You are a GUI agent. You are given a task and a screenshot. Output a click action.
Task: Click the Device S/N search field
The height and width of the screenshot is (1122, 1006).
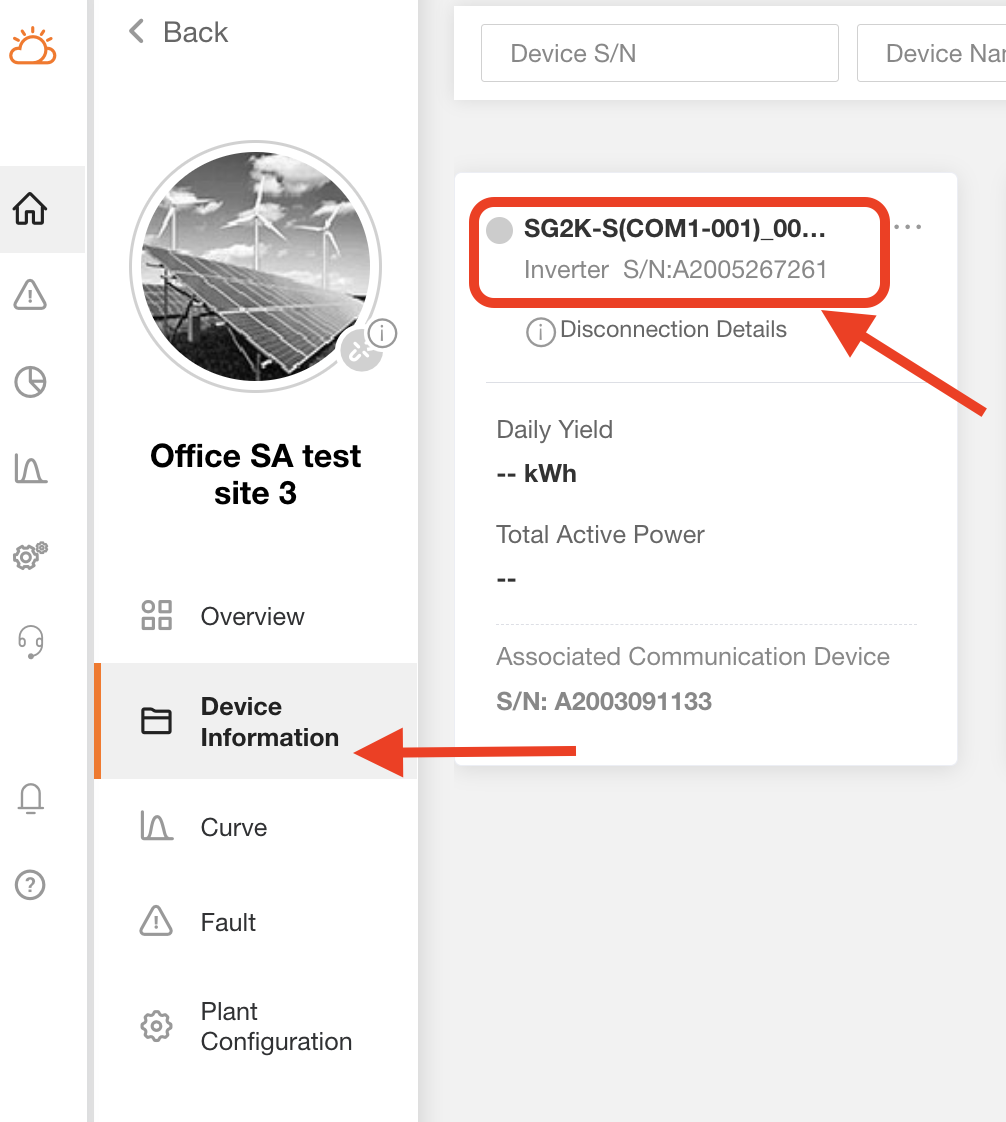[659, 54]
